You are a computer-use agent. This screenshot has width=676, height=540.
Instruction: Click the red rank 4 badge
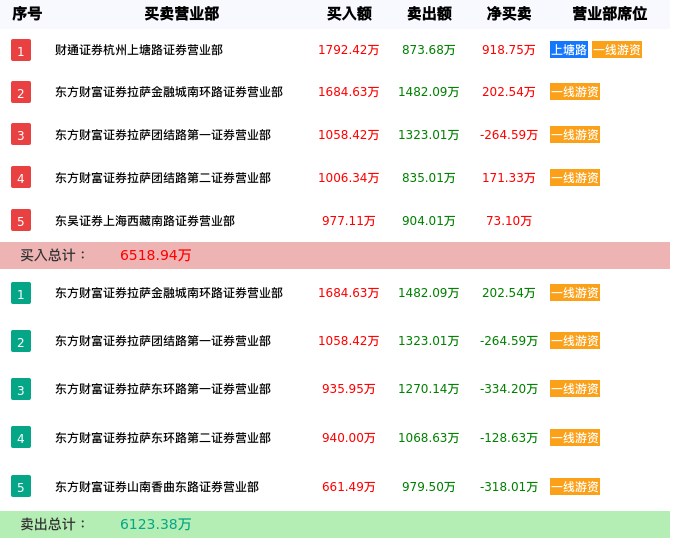pos(21,178)
